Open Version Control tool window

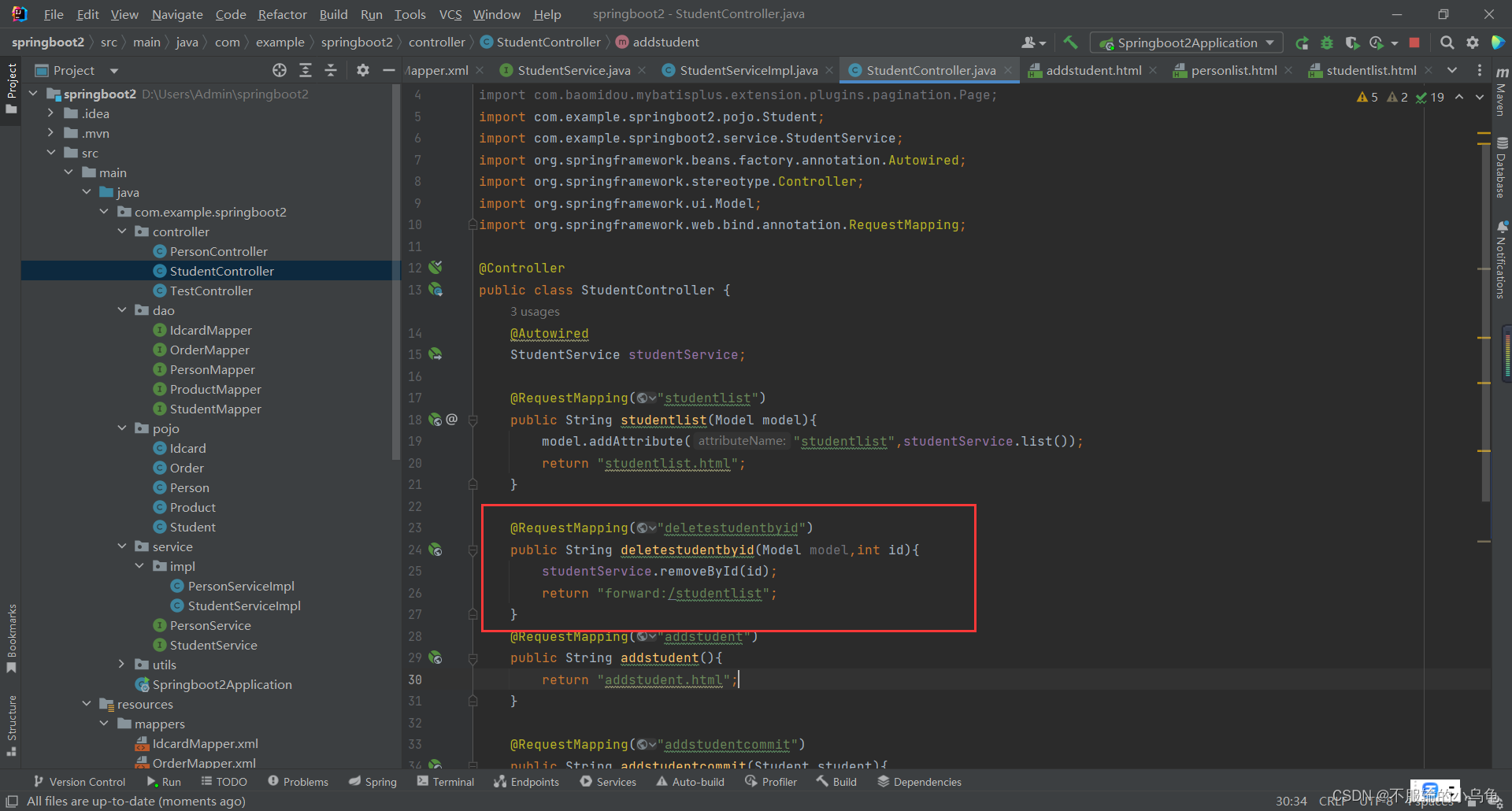click(80, 782)
